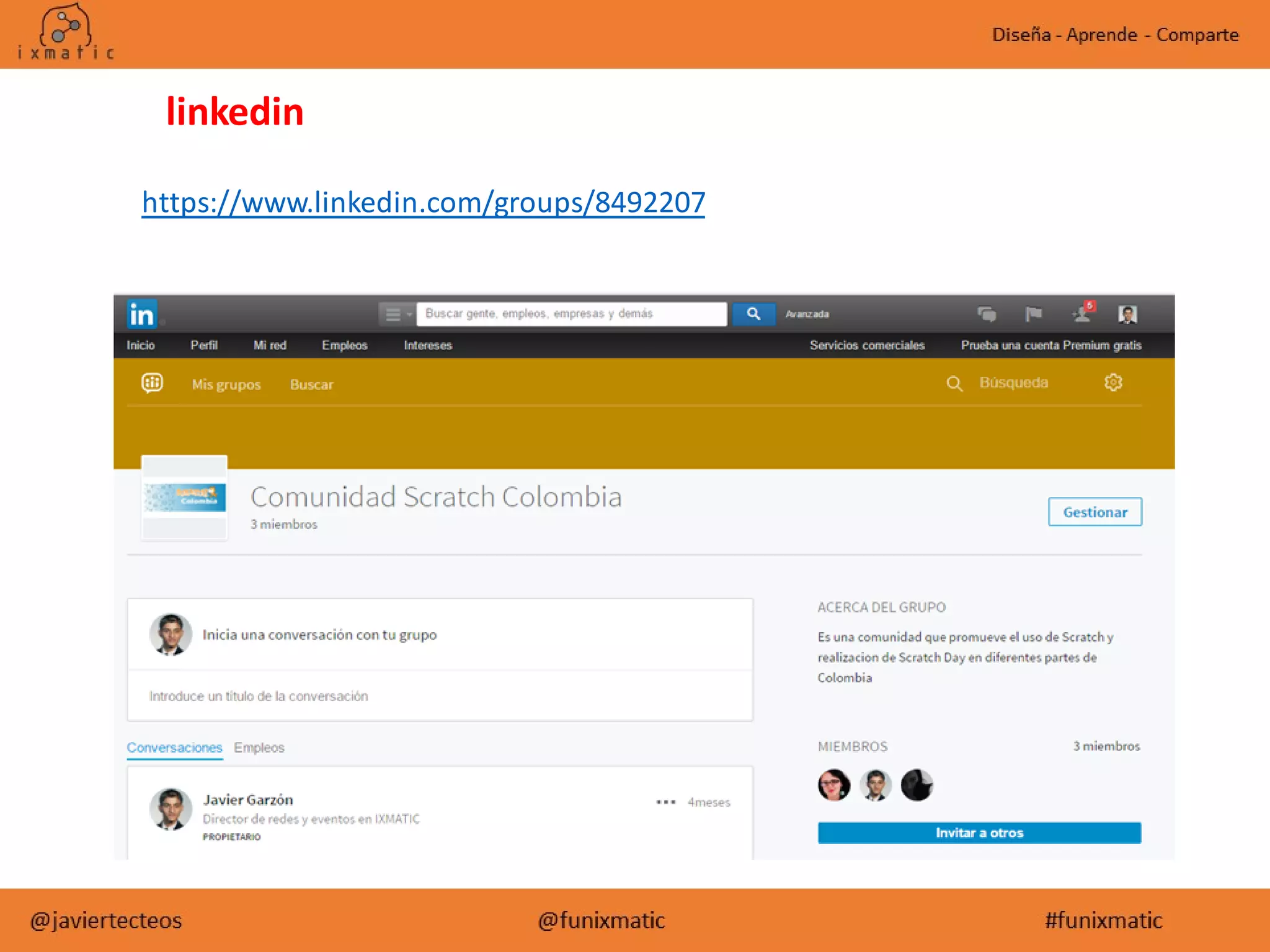Open the Intereses menu item
Screen dimensions: 1270x952
[428, 345]
